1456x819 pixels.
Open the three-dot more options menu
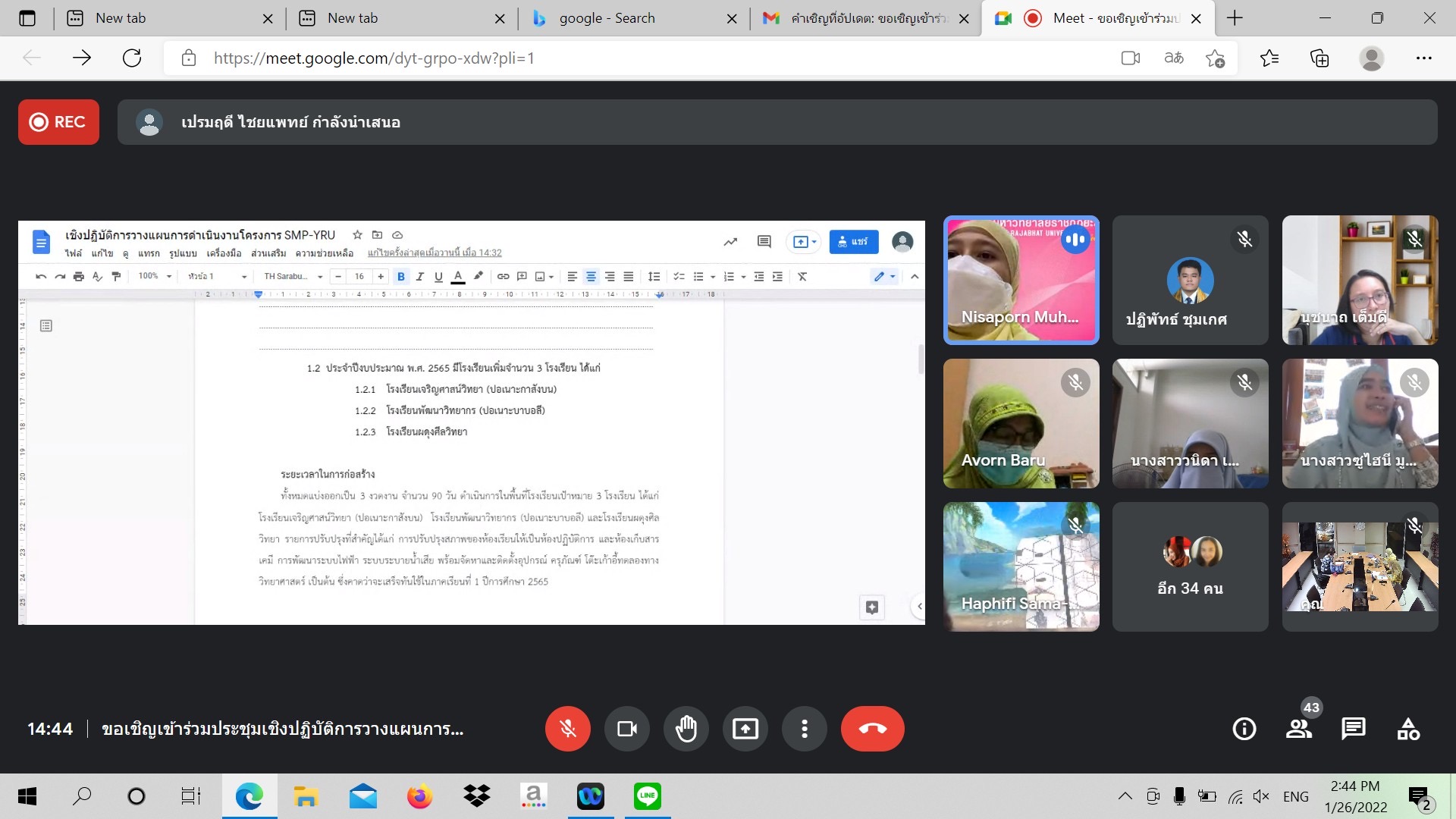point(804,729)
